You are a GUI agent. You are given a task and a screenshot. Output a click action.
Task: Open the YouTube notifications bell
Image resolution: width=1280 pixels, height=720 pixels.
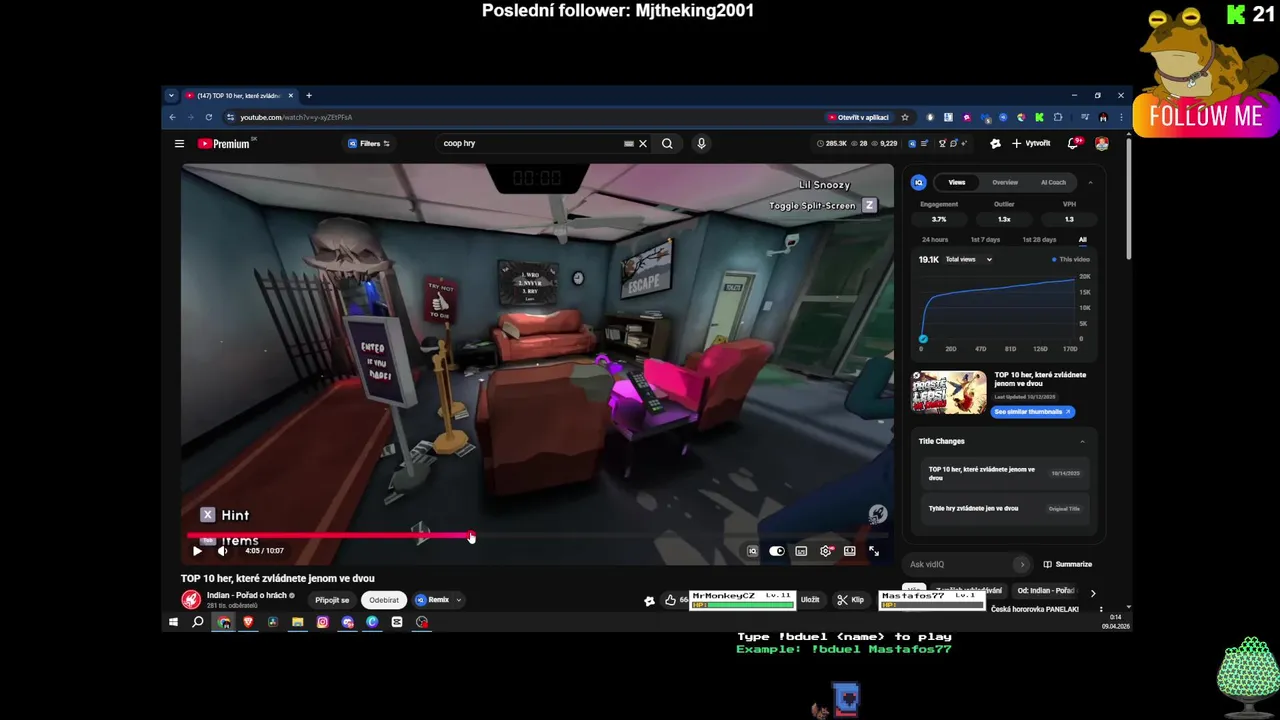1073,144
